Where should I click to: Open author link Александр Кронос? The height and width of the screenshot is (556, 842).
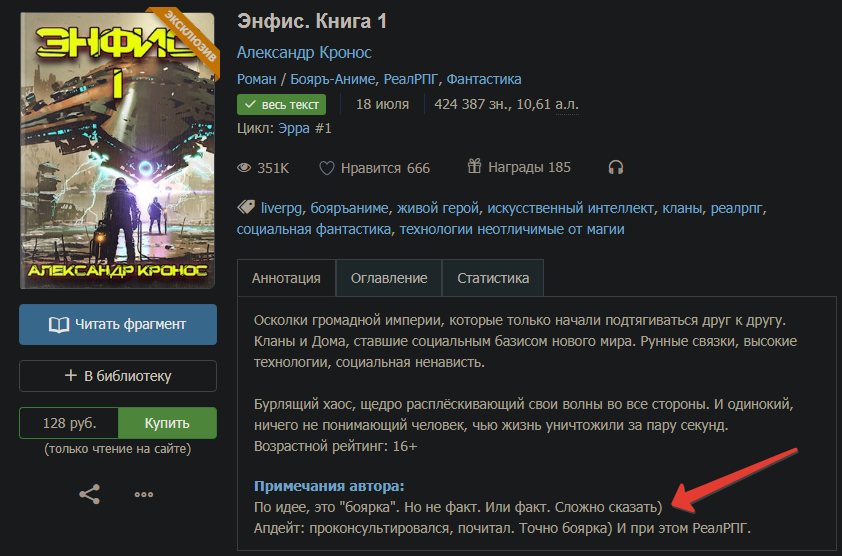click(304, 53)
